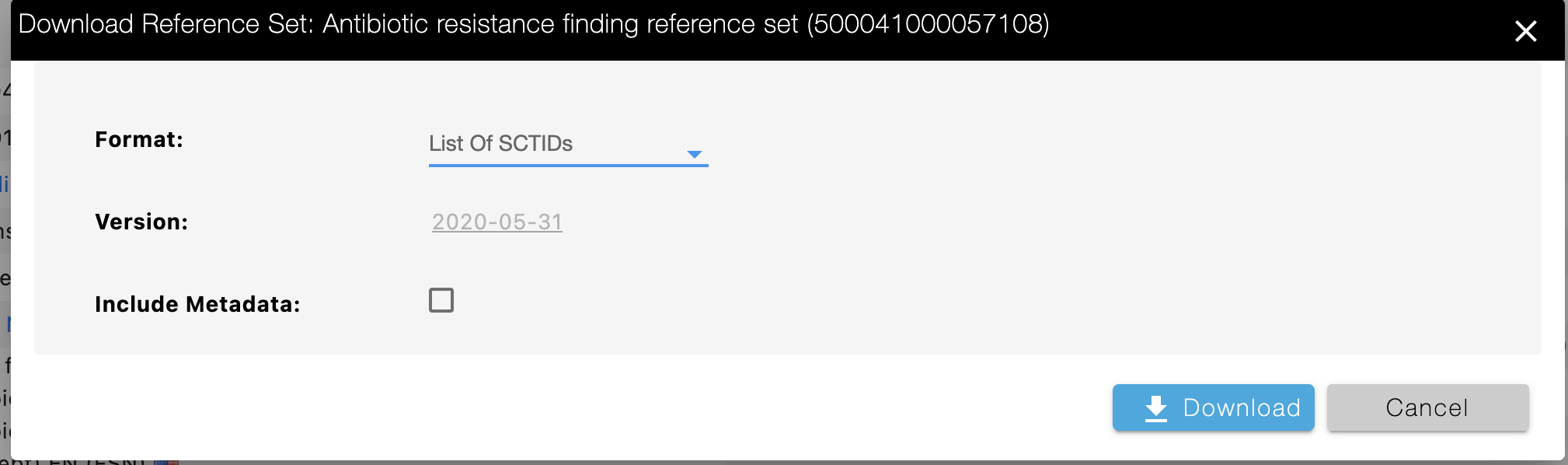The image size is (1568, 465).
Task: Open the 2020-05-31 version link
Action: (497, 222)
